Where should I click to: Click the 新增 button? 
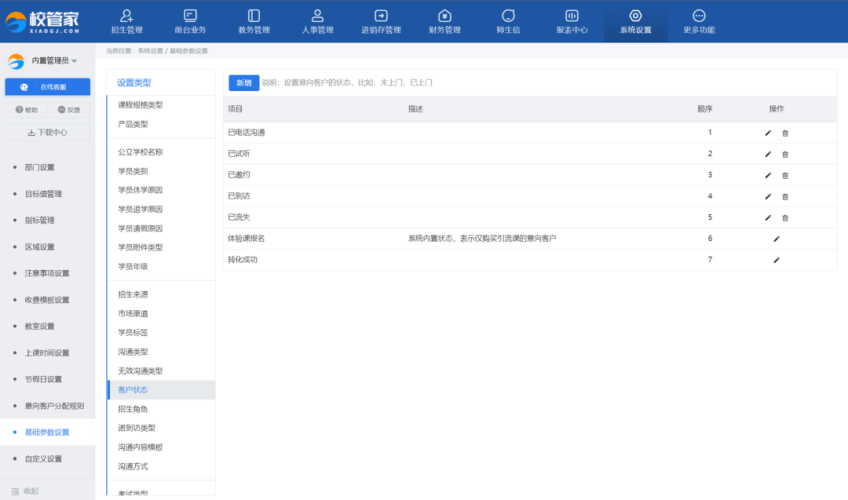242,82
